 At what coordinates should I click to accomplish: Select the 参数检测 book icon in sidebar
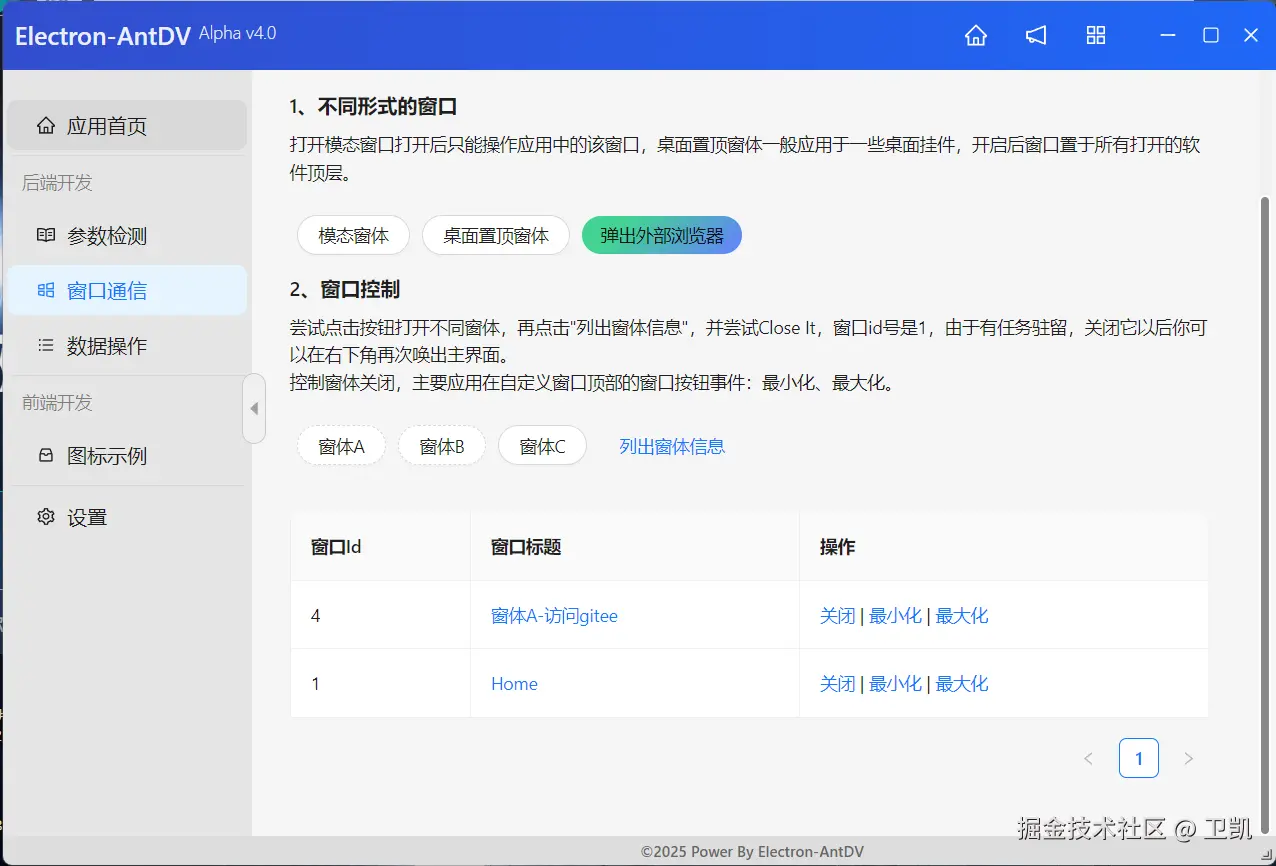(45, 235)
